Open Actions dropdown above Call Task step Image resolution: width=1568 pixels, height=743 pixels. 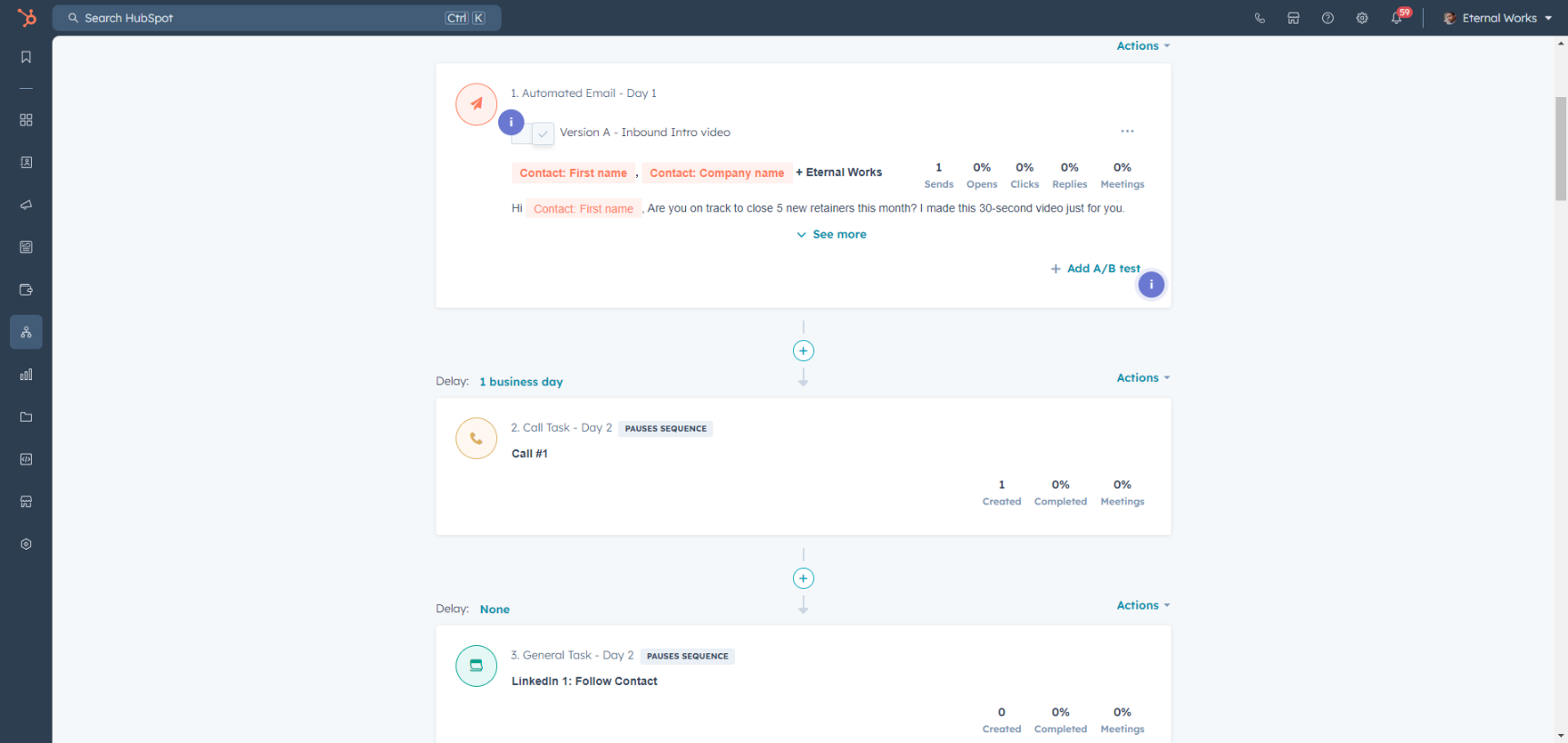pos(1142,378)
